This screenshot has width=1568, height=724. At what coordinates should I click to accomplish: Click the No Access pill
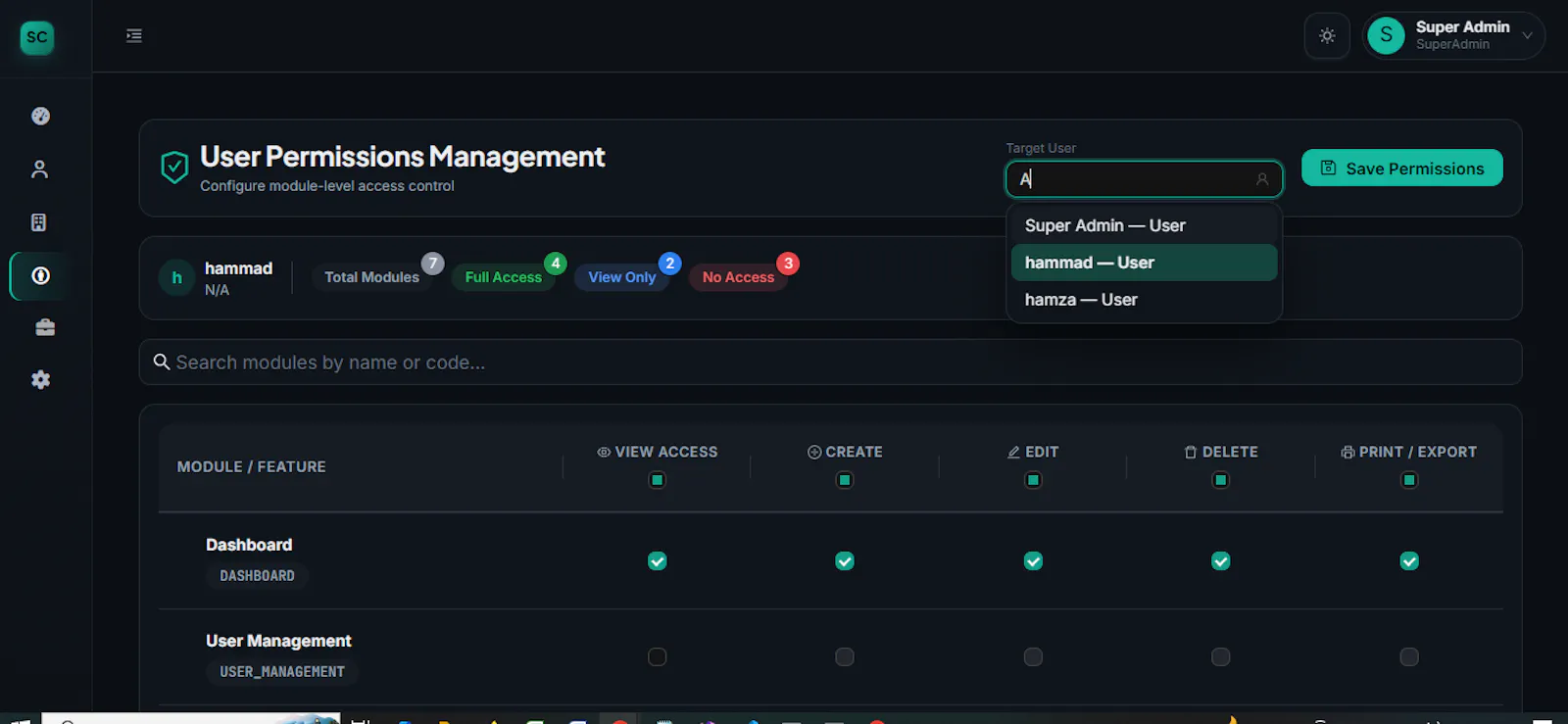point(738,277)
